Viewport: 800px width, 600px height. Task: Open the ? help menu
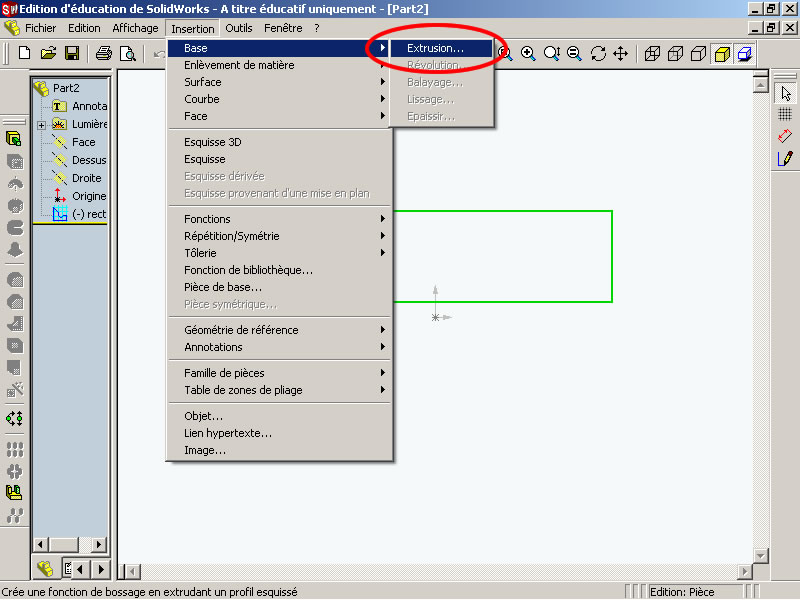[x=317, y=28]
